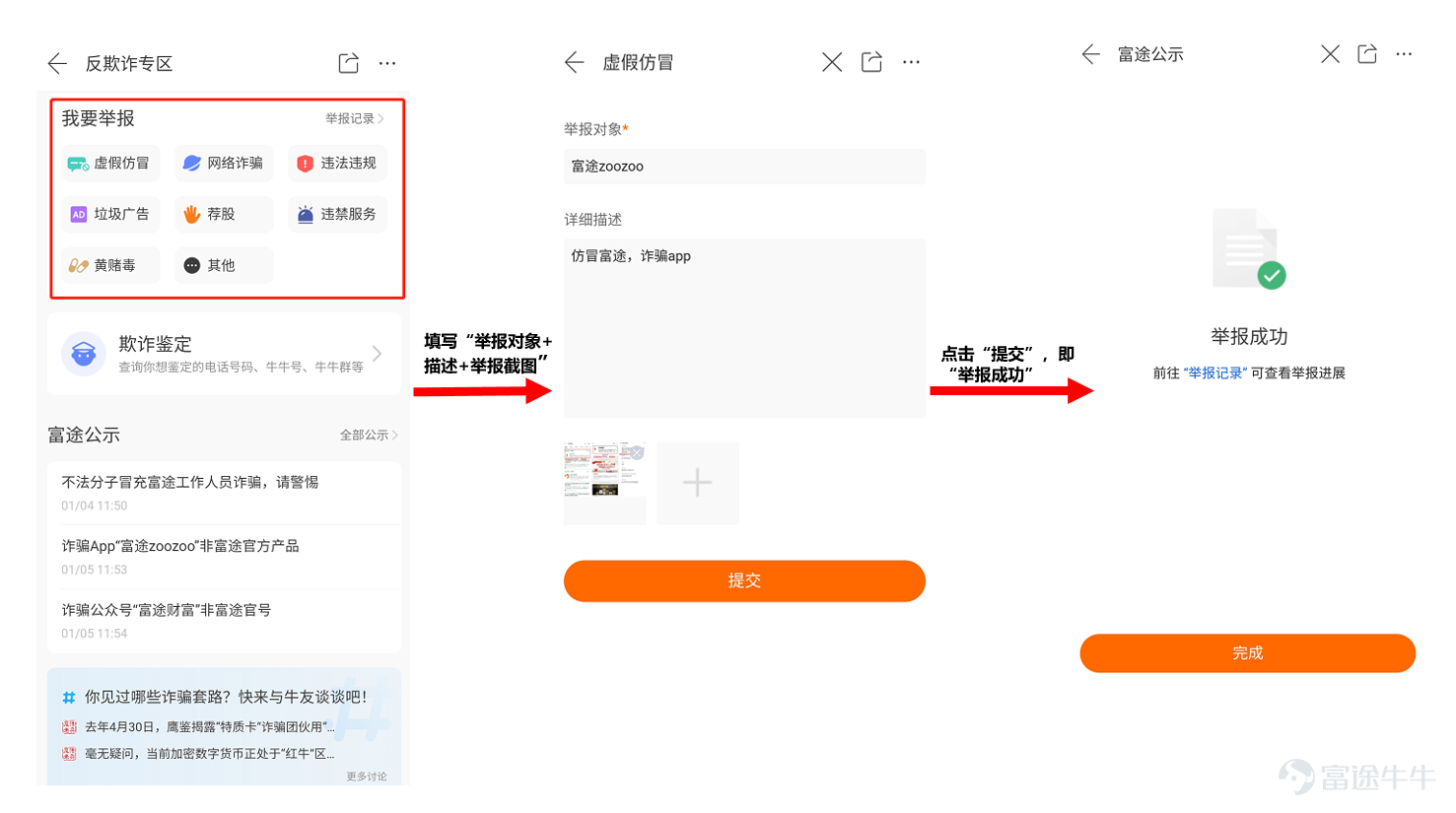This screenshot has width=1456, height=813.
Task: Open post 去年4月30日，鹰鉴揭露“特质卡”诈骗团伙
Action: click(198, 726)
